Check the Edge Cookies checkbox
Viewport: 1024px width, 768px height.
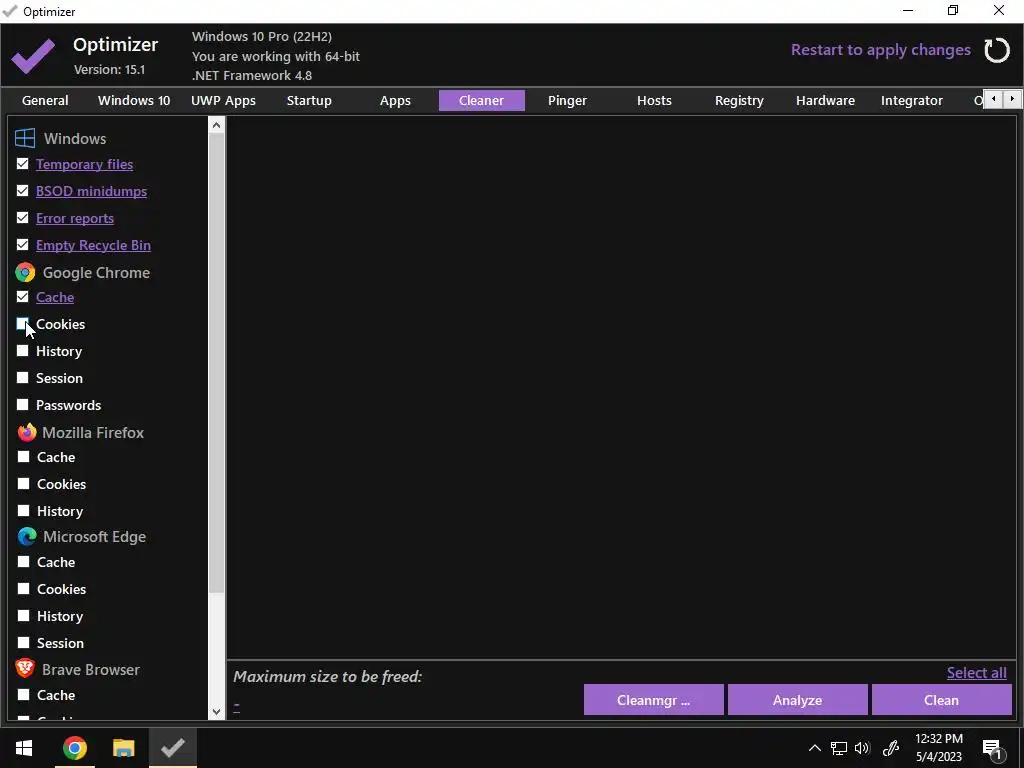(x=24, y=589)
